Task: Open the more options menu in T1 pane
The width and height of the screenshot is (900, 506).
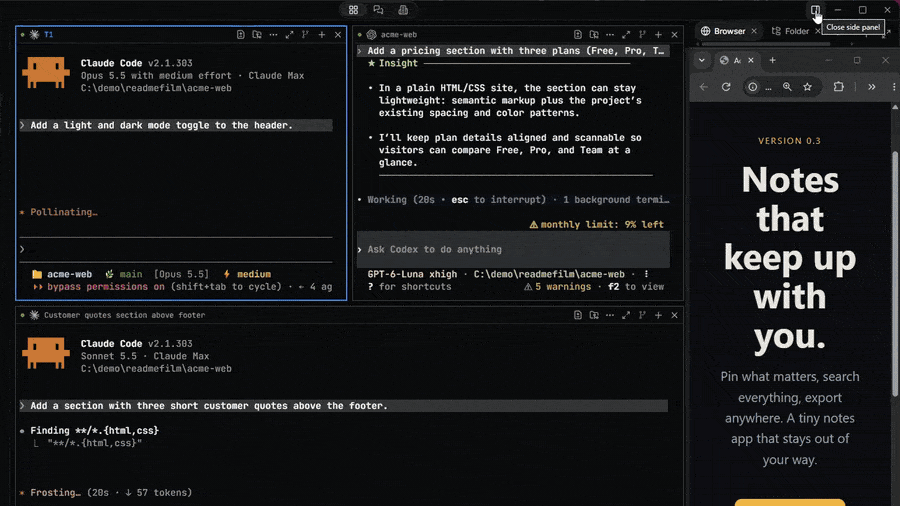Action: click(x=273, y=34)
